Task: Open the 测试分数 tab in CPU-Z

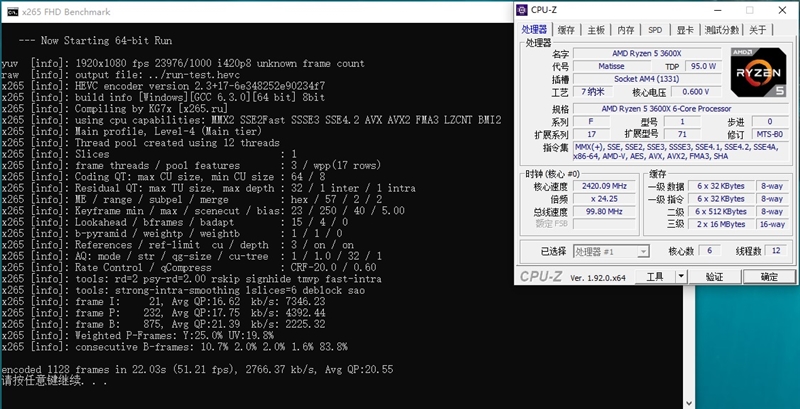Action: coord(721,30)
